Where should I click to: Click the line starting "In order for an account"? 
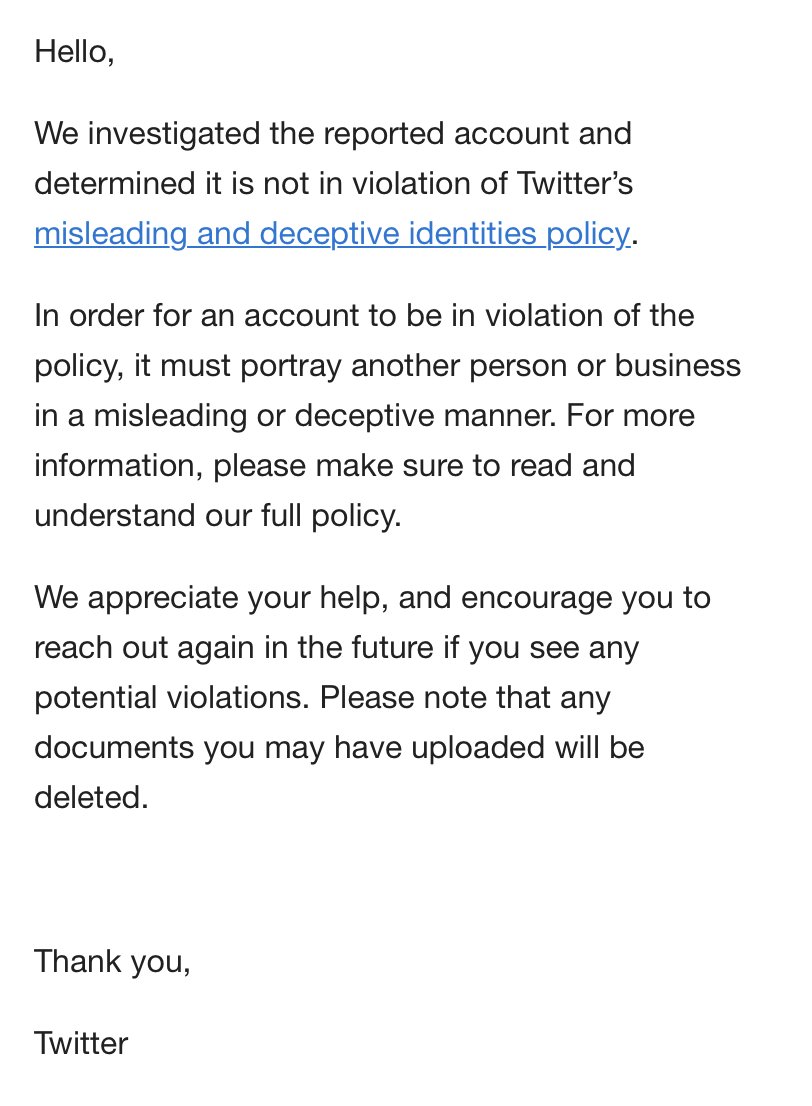364,315
